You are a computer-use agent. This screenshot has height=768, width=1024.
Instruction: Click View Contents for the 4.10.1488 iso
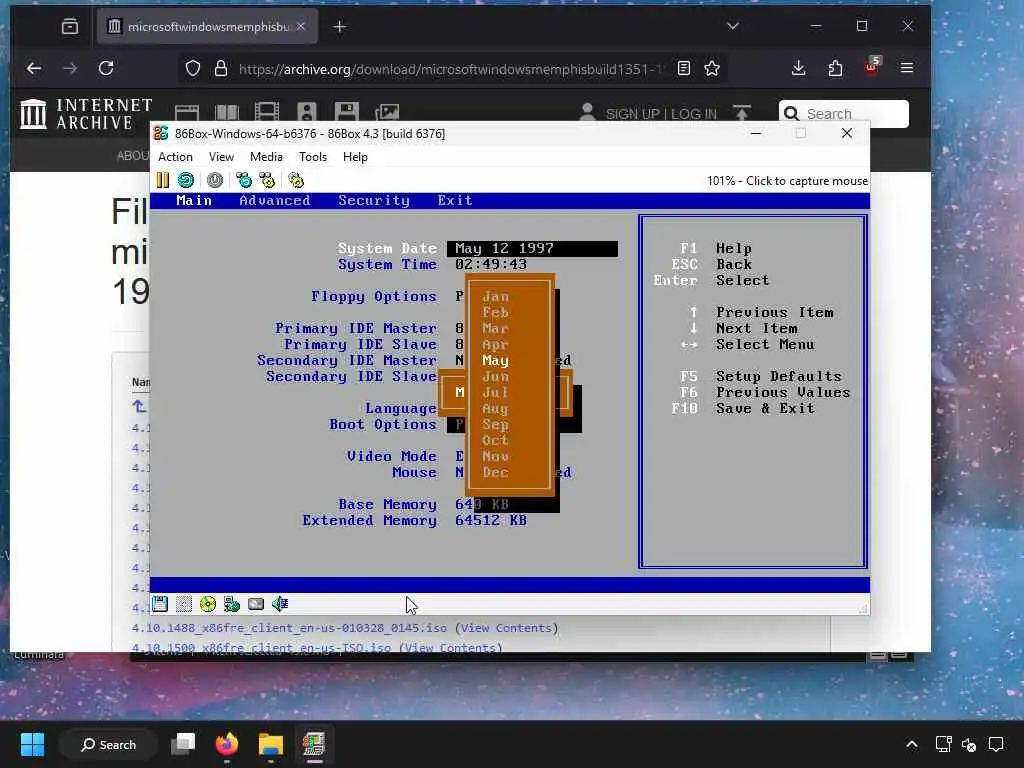(x=506, y=628)
